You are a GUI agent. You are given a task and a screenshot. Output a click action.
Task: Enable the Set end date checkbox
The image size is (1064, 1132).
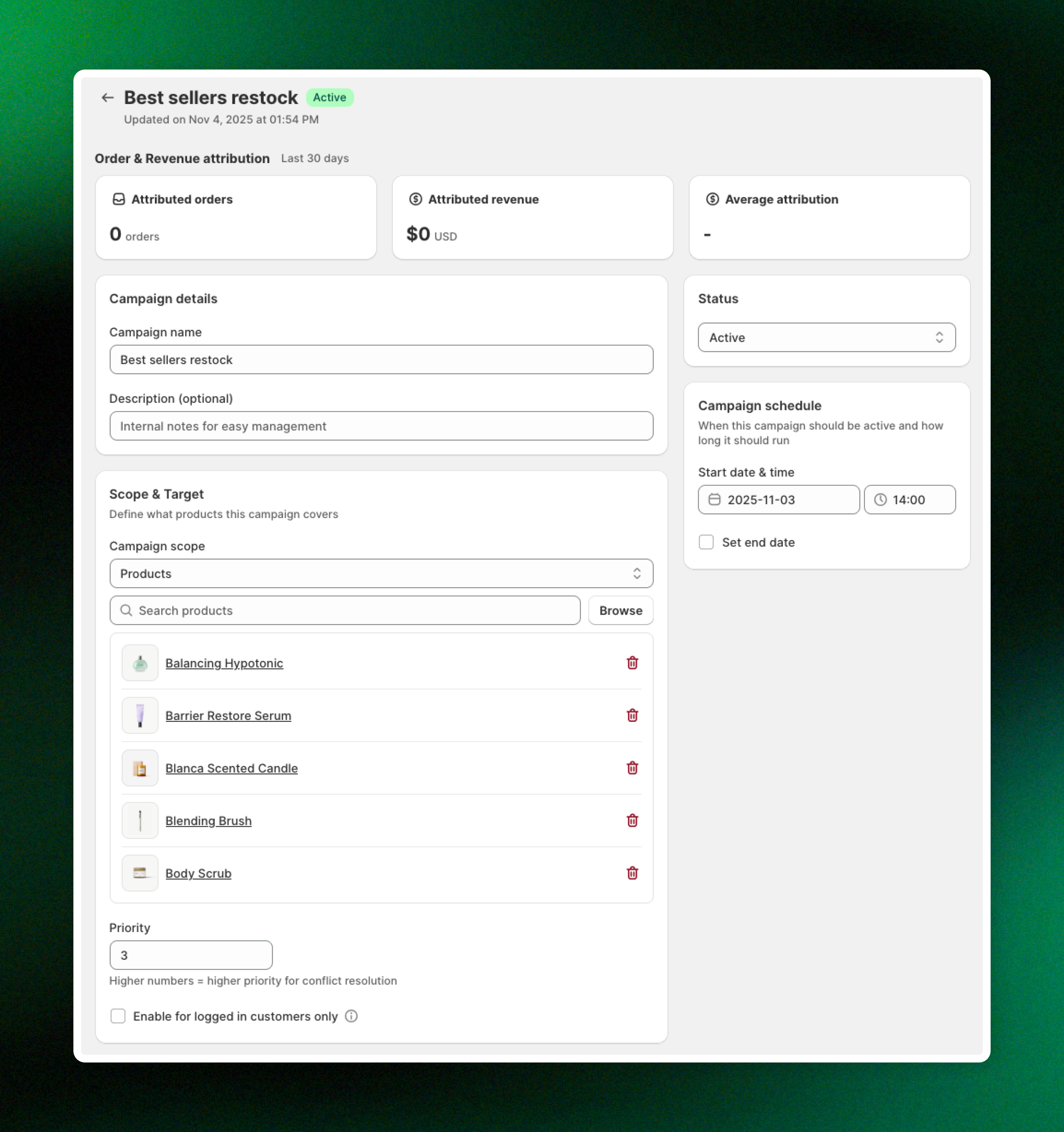click(x=706, y=542)
